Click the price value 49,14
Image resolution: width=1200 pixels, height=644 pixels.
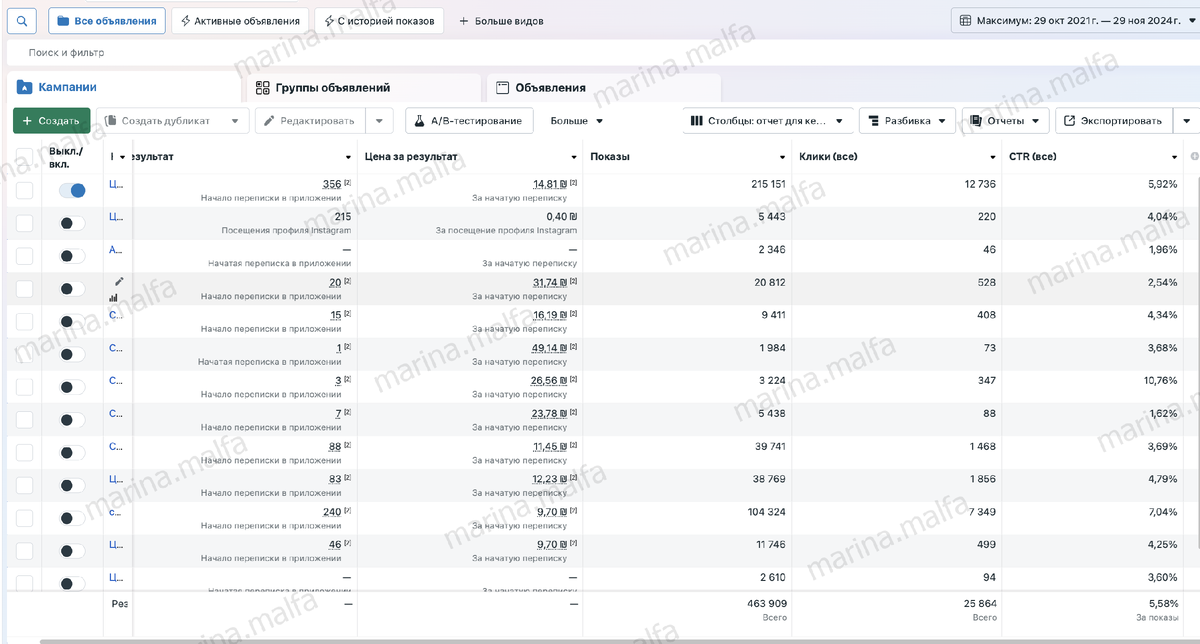(x=550, y=348)
